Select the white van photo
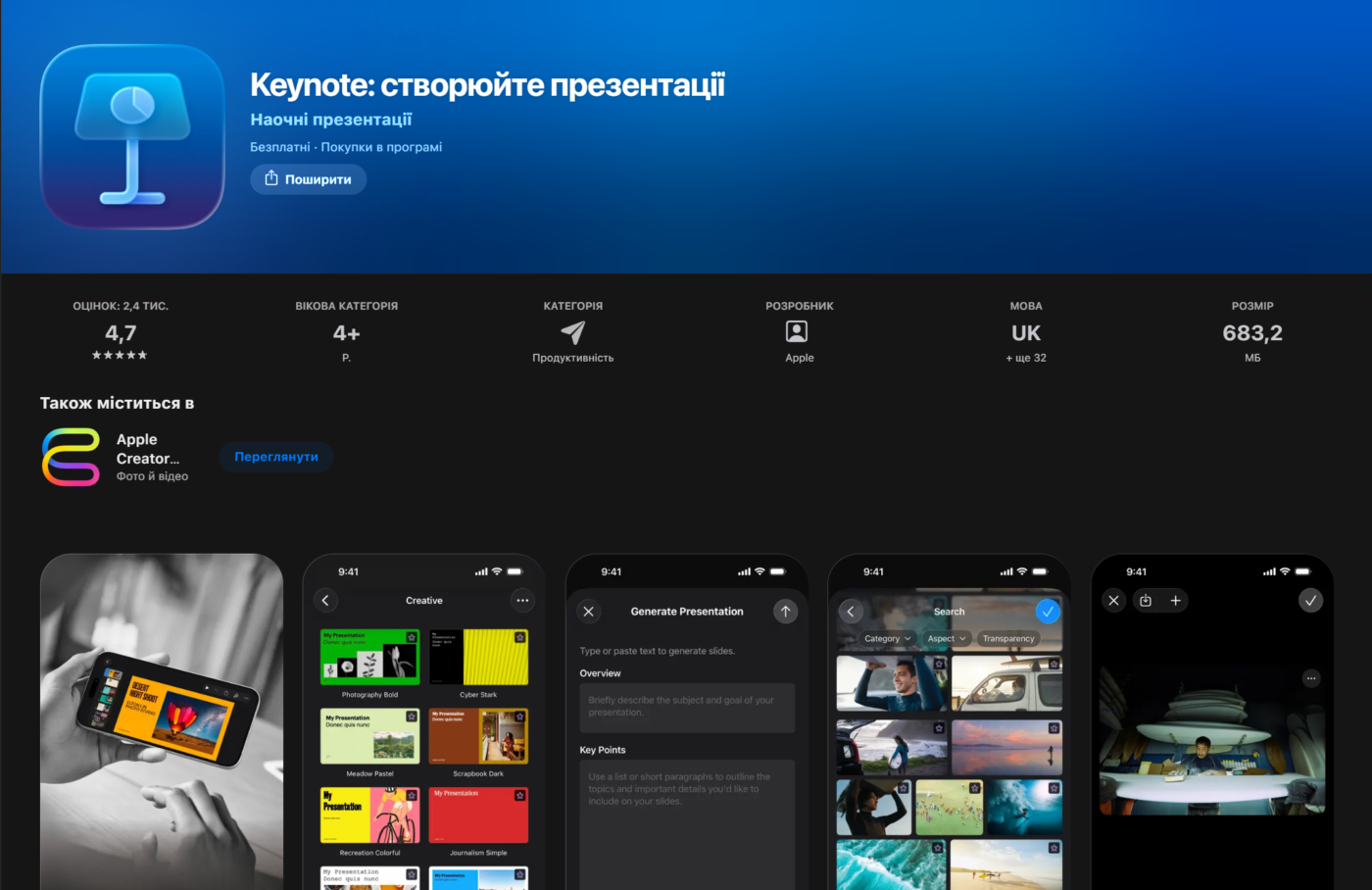This screenshot has width=1372, height=890. (x=1006, y=683)
